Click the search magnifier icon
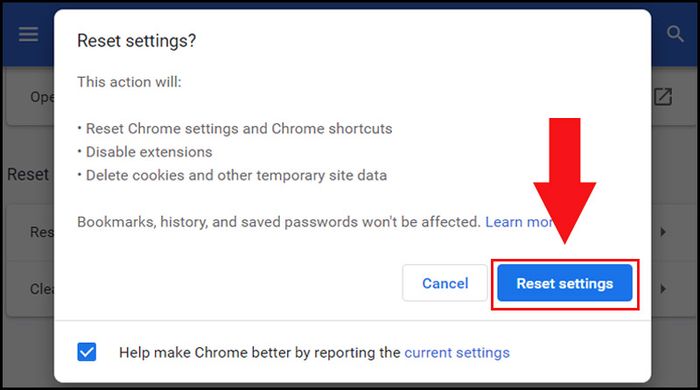The image size is (700, 390). point(675,33)
